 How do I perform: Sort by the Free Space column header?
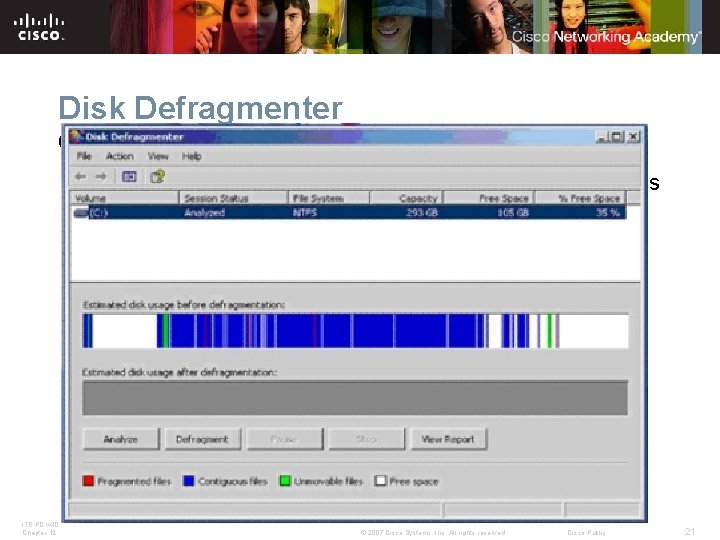tap(488, 198)
